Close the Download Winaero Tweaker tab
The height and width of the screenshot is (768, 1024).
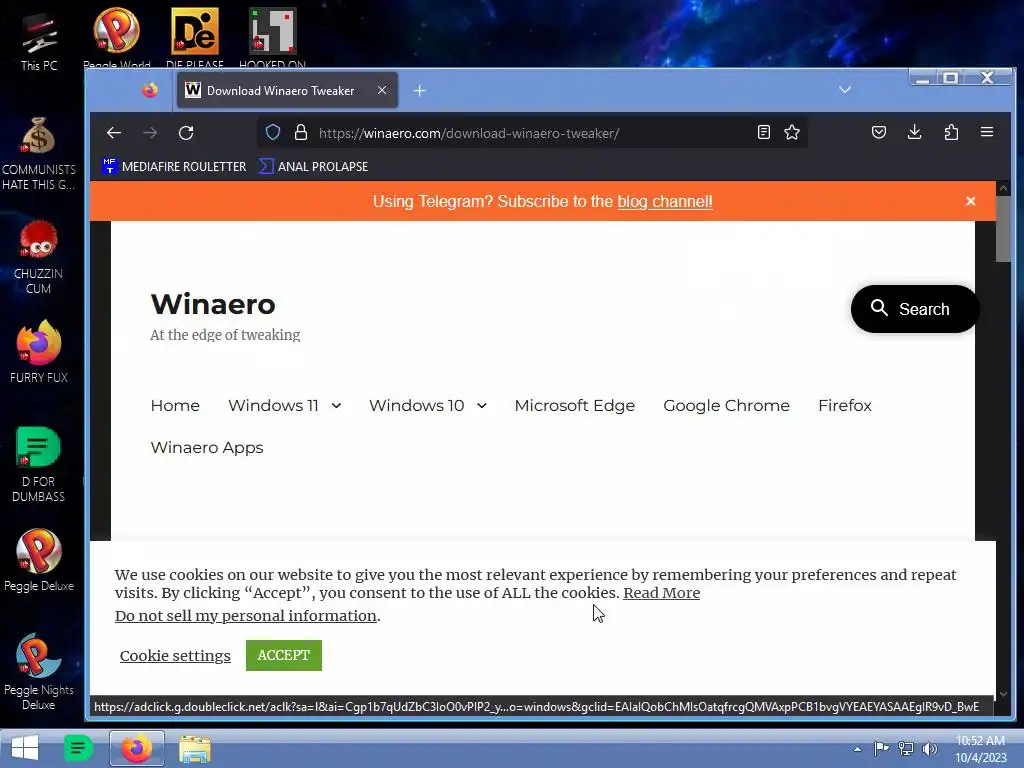[382, 90]
